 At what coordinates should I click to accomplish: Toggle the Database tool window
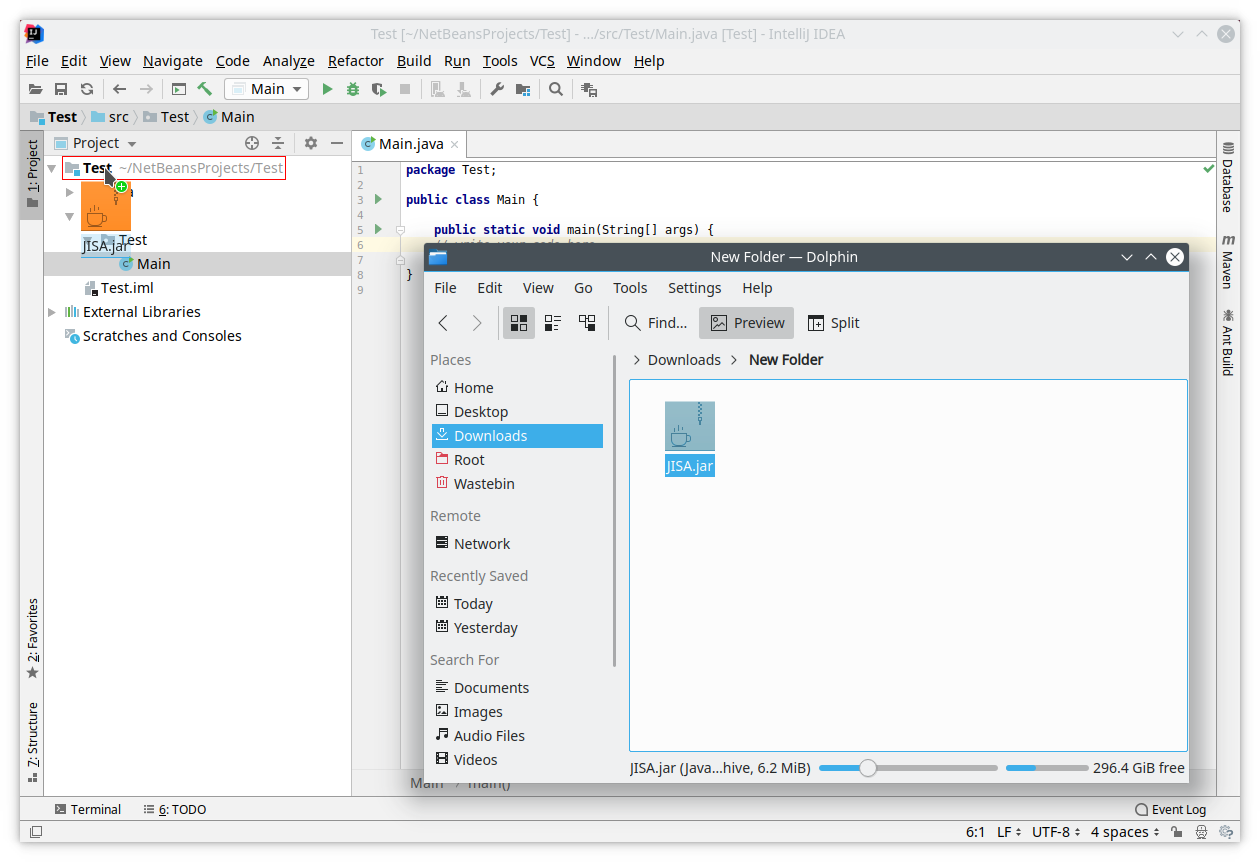click(x=1228, y=178)
